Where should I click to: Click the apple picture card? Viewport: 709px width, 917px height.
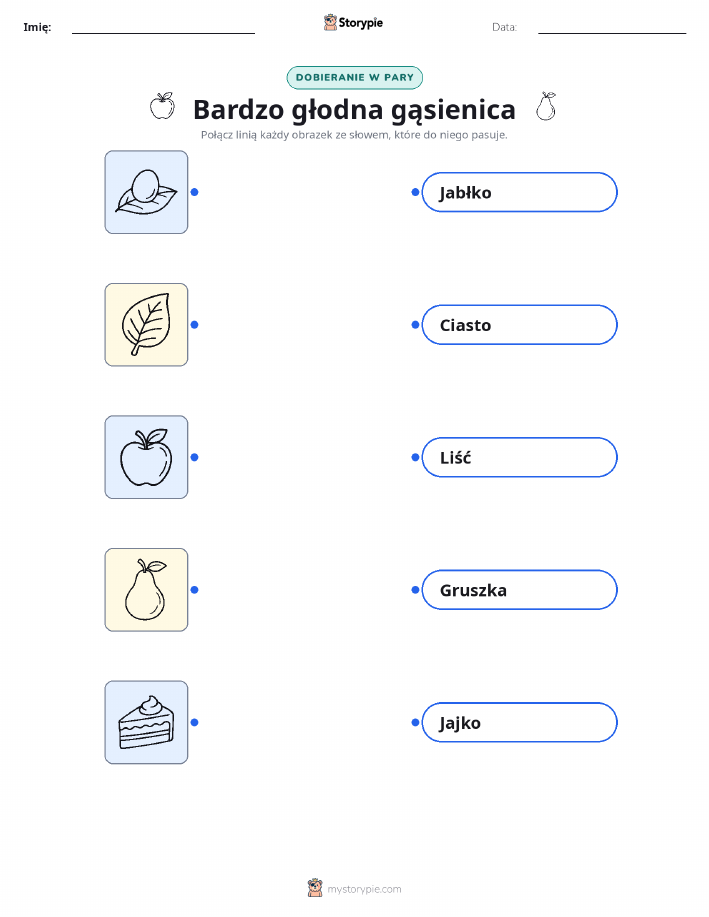(146, 457)
